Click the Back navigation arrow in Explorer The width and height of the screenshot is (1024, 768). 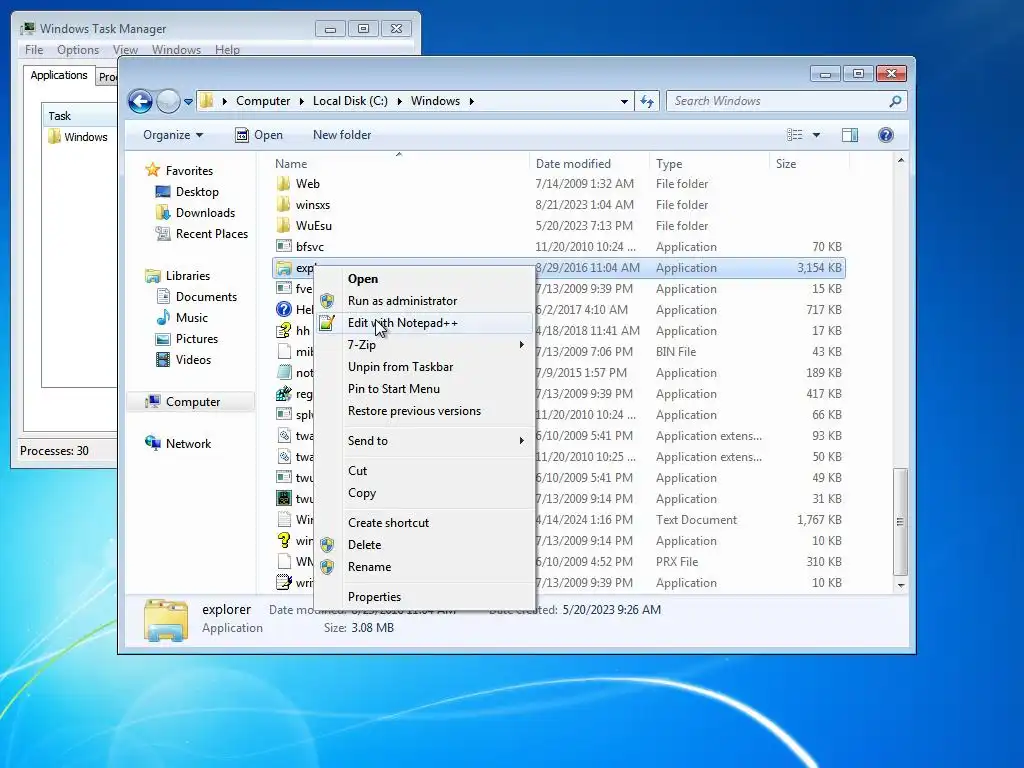[140, 101]
